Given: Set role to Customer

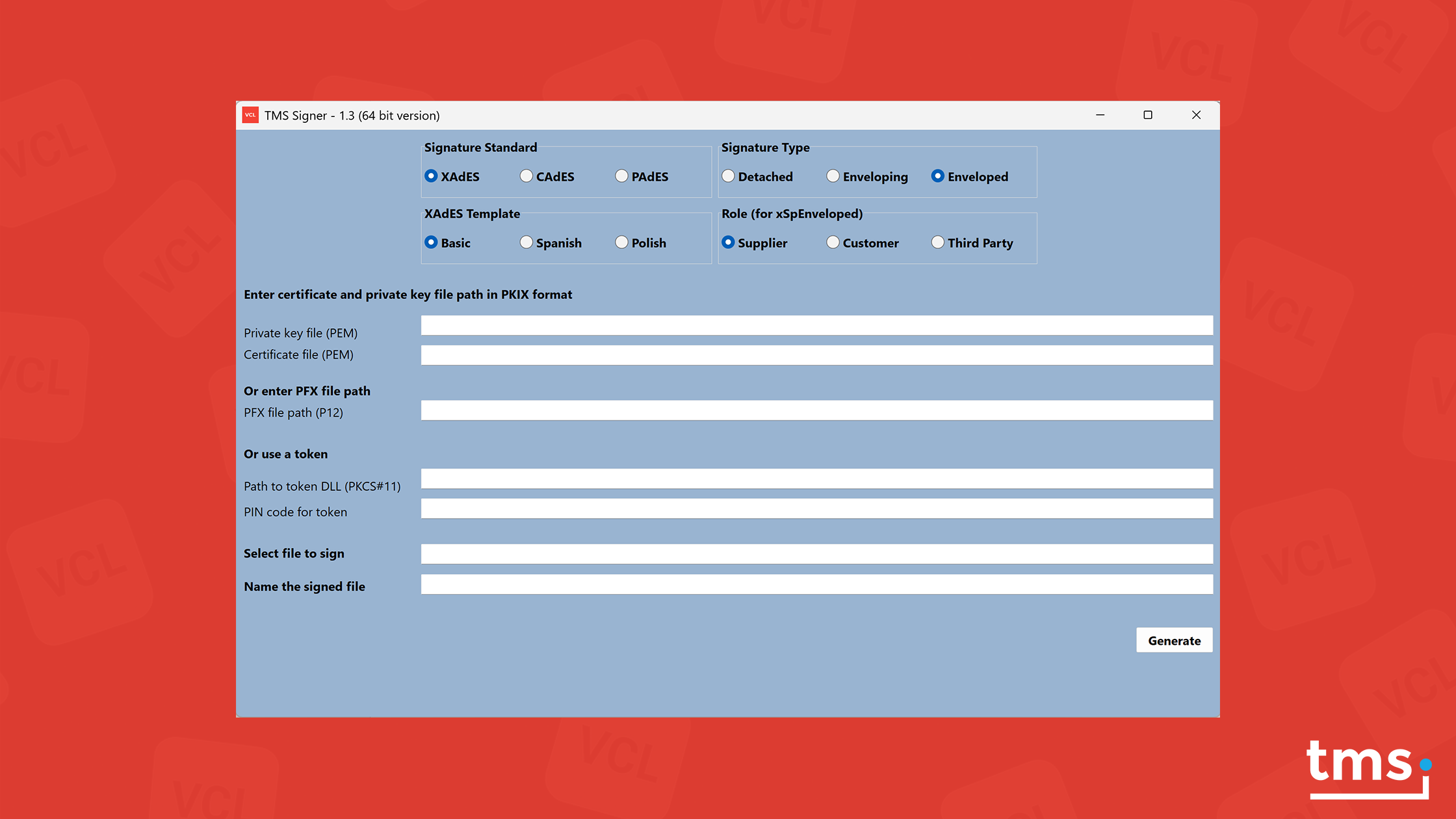Looking at the screenshot, I should tap(833, 242).
